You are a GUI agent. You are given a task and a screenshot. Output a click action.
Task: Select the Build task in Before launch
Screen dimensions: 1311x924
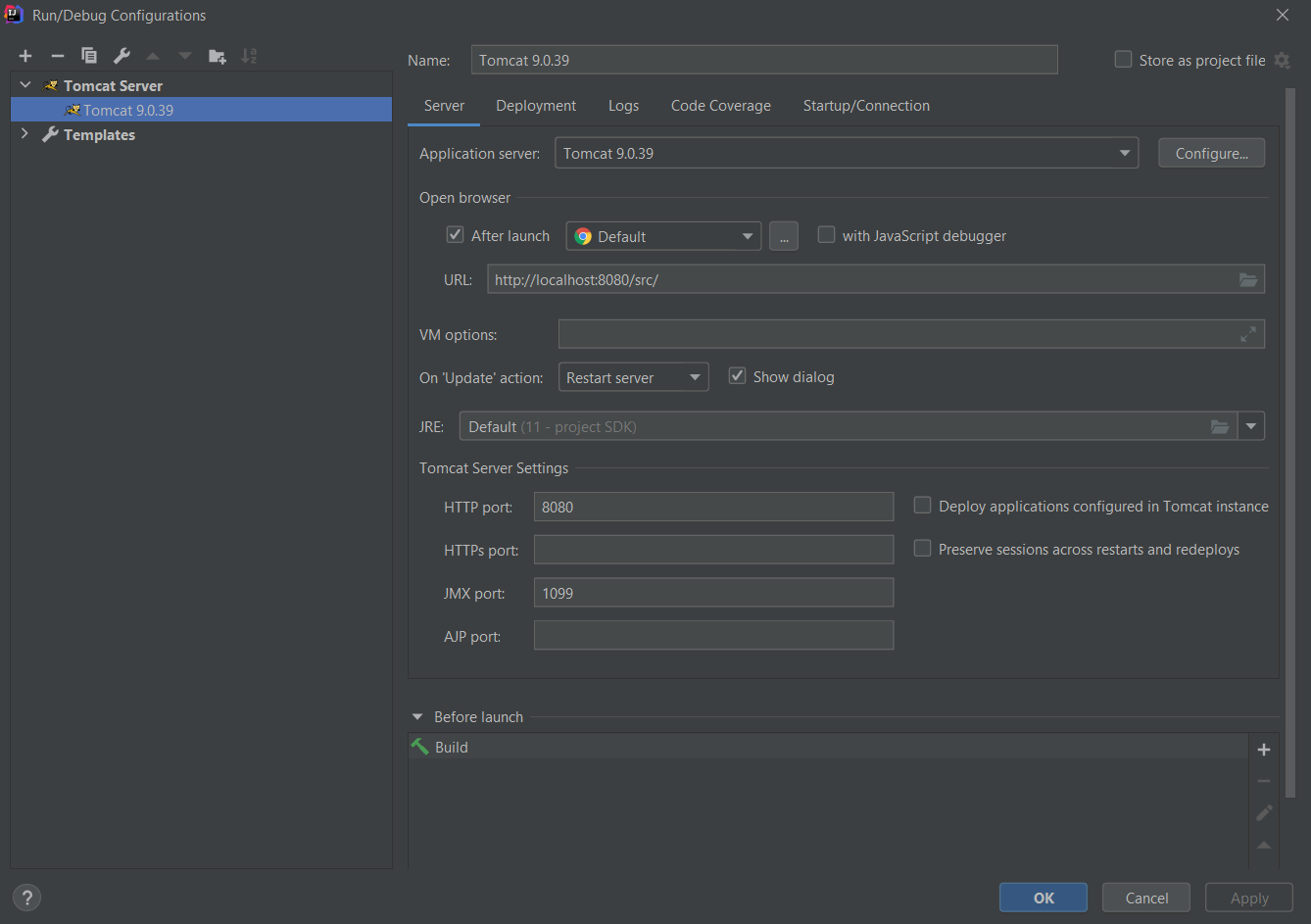[x=828, y=747]
